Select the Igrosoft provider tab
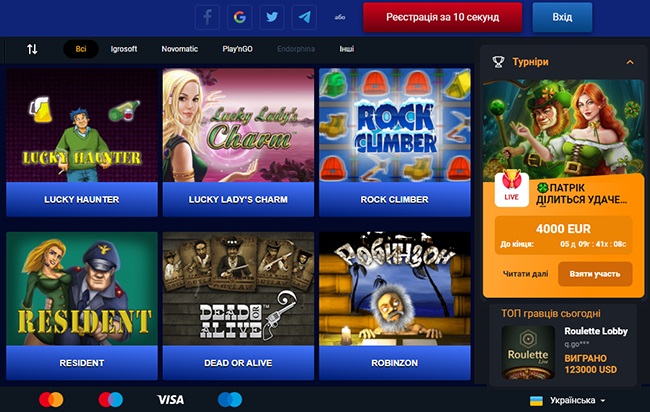The height and width of the screenshot is (412, 650). (x=124, y=49)
